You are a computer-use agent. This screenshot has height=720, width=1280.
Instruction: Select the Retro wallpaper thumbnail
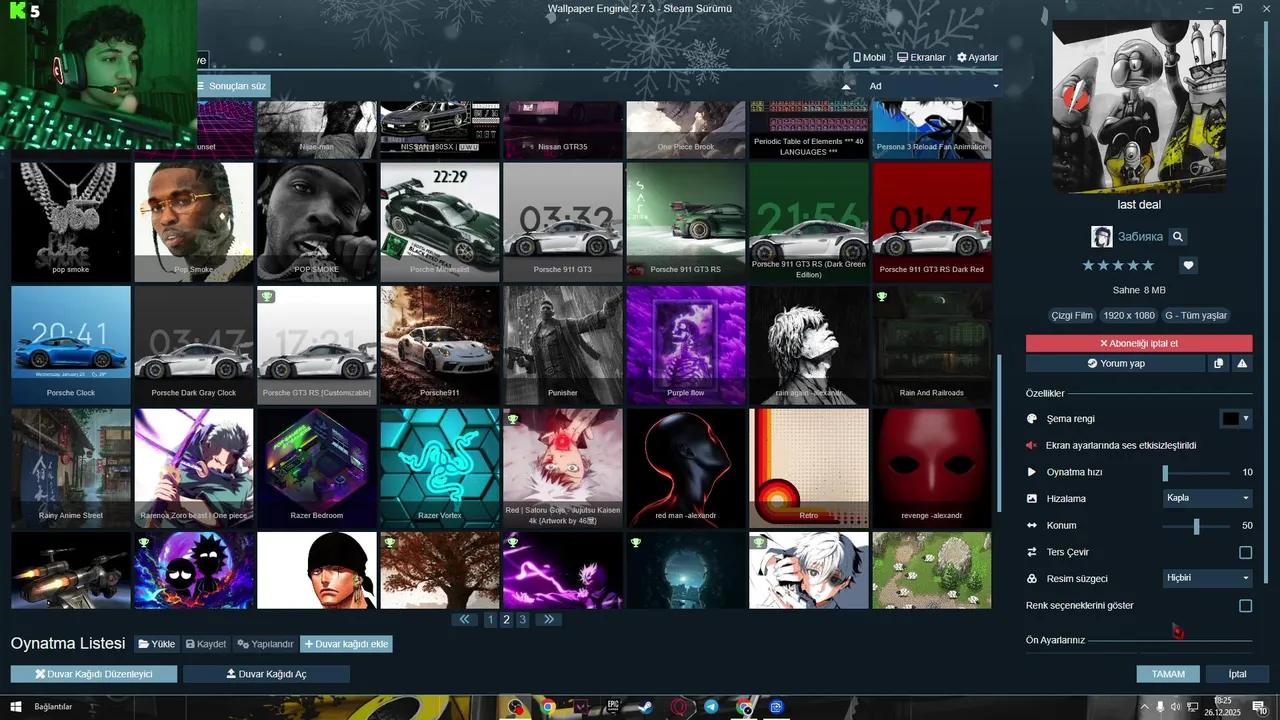tap(809, 468)
